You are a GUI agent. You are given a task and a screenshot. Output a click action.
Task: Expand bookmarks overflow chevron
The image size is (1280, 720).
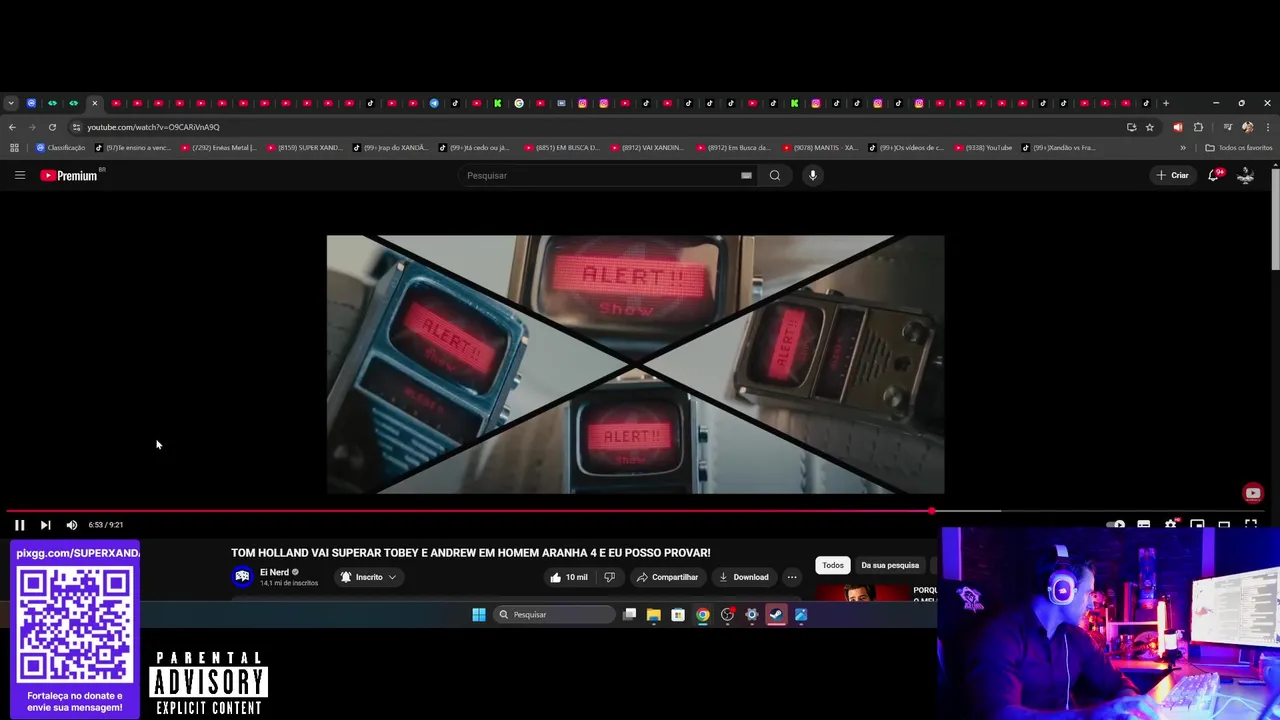tap(1183, 148)
